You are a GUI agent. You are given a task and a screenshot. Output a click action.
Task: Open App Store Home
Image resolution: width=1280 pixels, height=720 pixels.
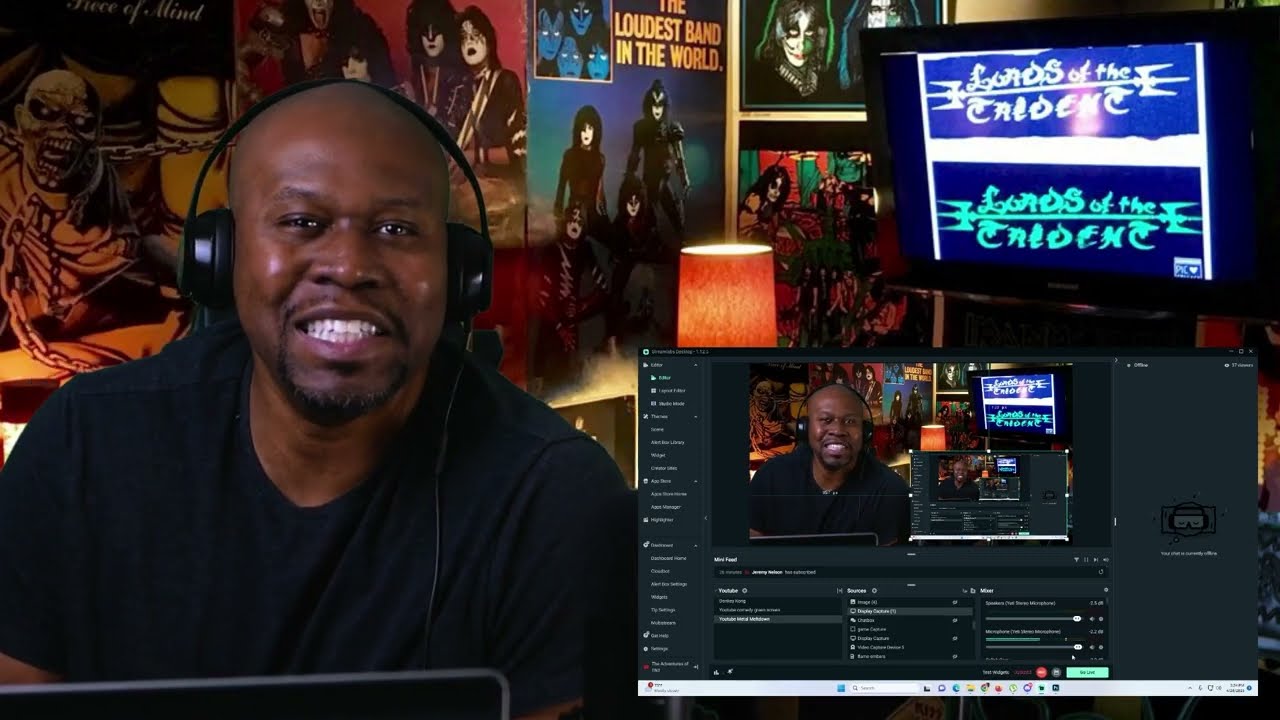click(669, 494)
